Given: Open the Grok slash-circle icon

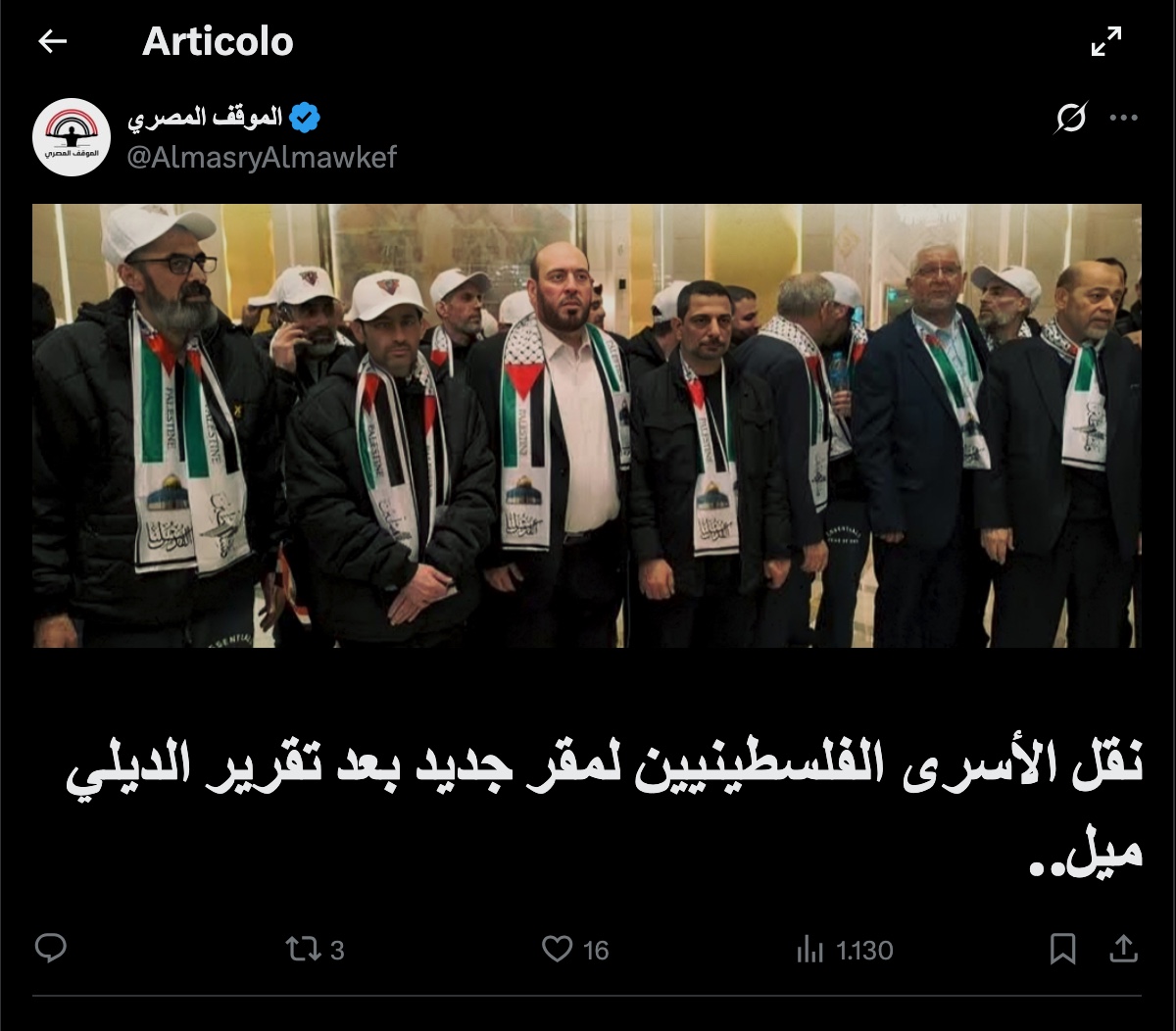Looking at the screenshot, I should click(x=1071, y=119).
